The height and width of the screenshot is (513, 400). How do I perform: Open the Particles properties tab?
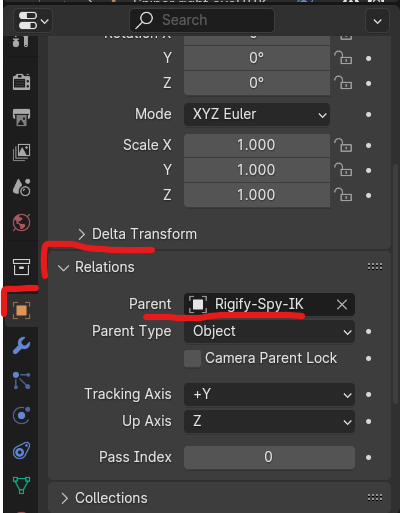(x=22, y=381)
